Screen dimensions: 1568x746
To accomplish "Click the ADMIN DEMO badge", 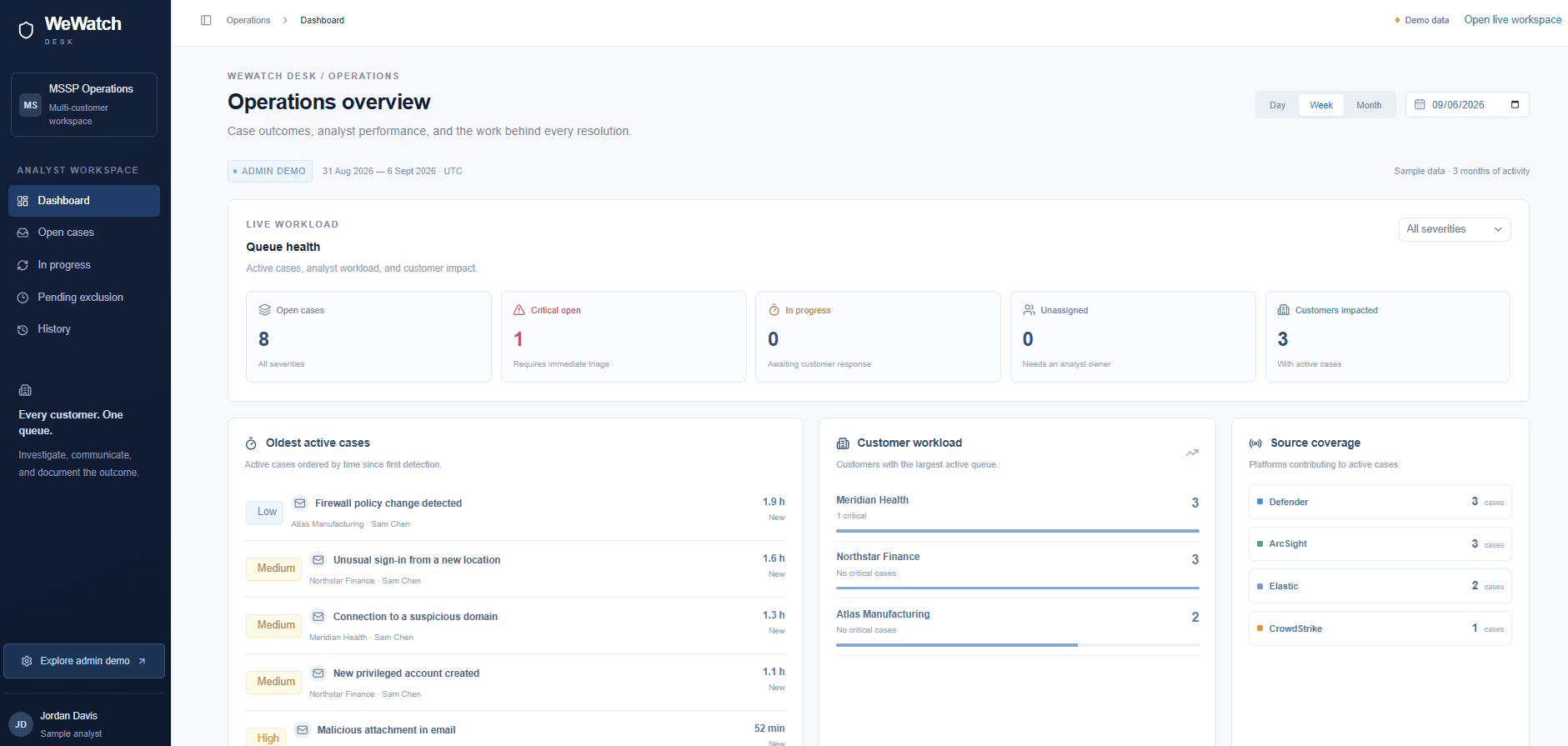I will click(270, 171).
